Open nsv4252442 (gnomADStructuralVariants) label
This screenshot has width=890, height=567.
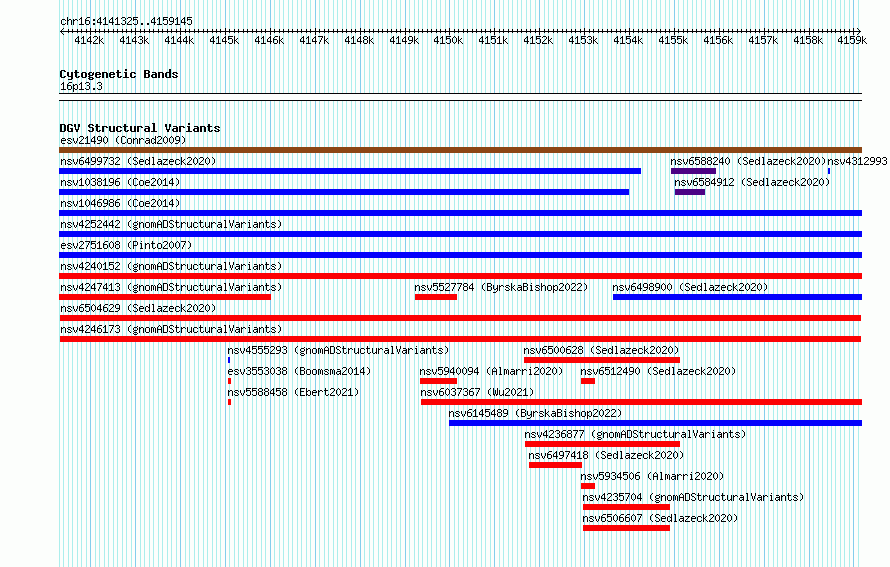pyautogui.click(x=171, y=224)
